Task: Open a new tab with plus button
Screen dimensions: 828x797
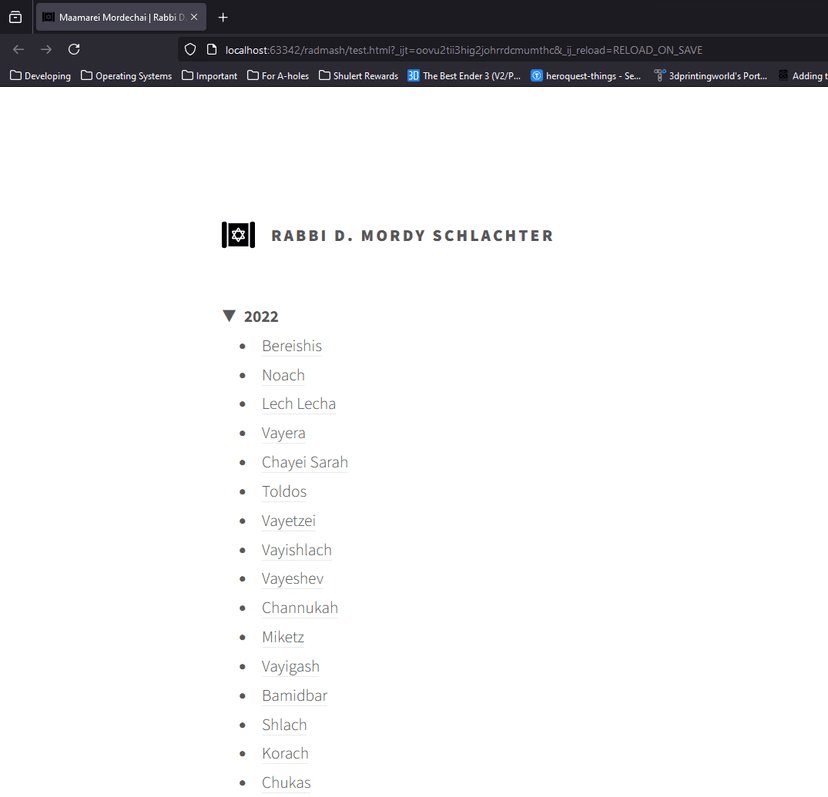Action: point(223,17)
